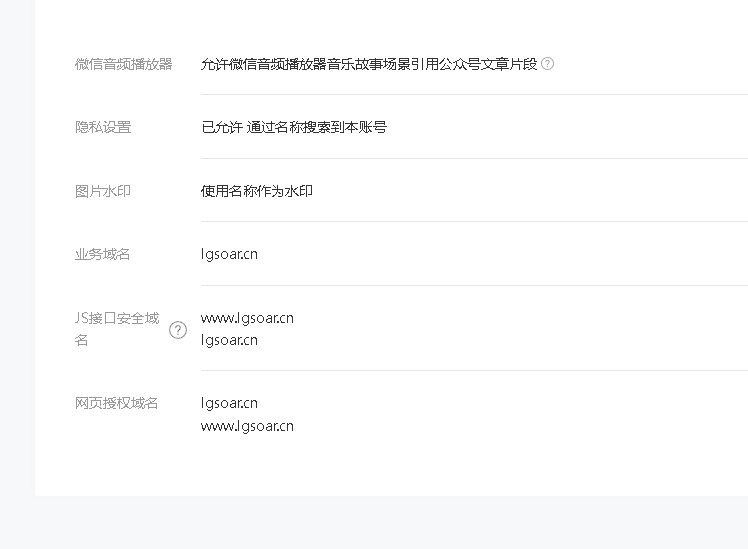
Task: Select lgsoar.cn in the JS接口安全域名 row
Action: 229,341
